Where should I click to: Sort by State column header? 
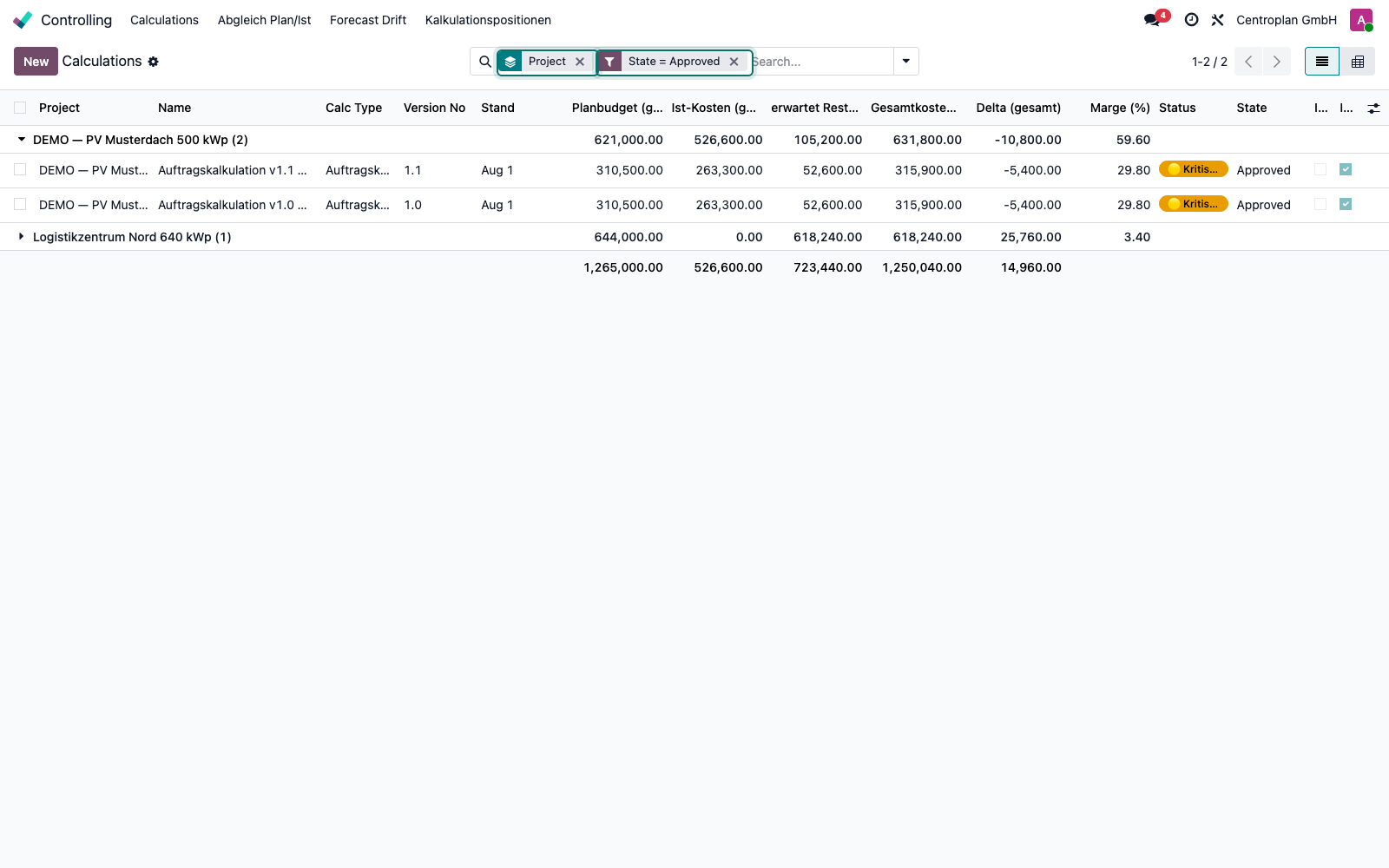1251,108
